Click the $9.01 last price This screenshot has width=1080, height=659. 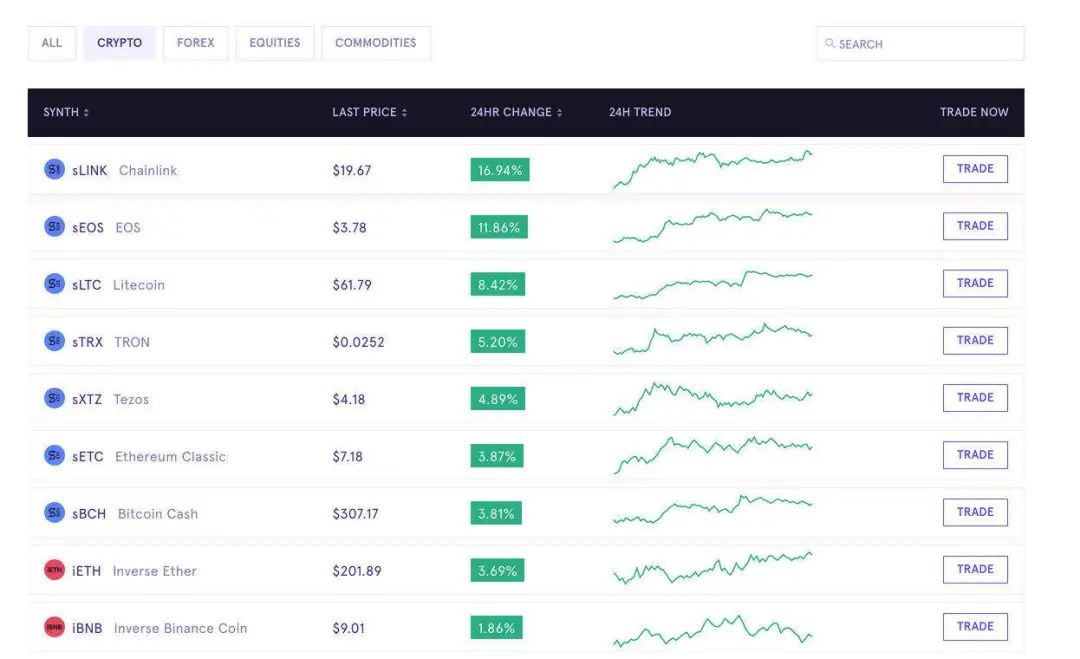click(x=349, y=628)
